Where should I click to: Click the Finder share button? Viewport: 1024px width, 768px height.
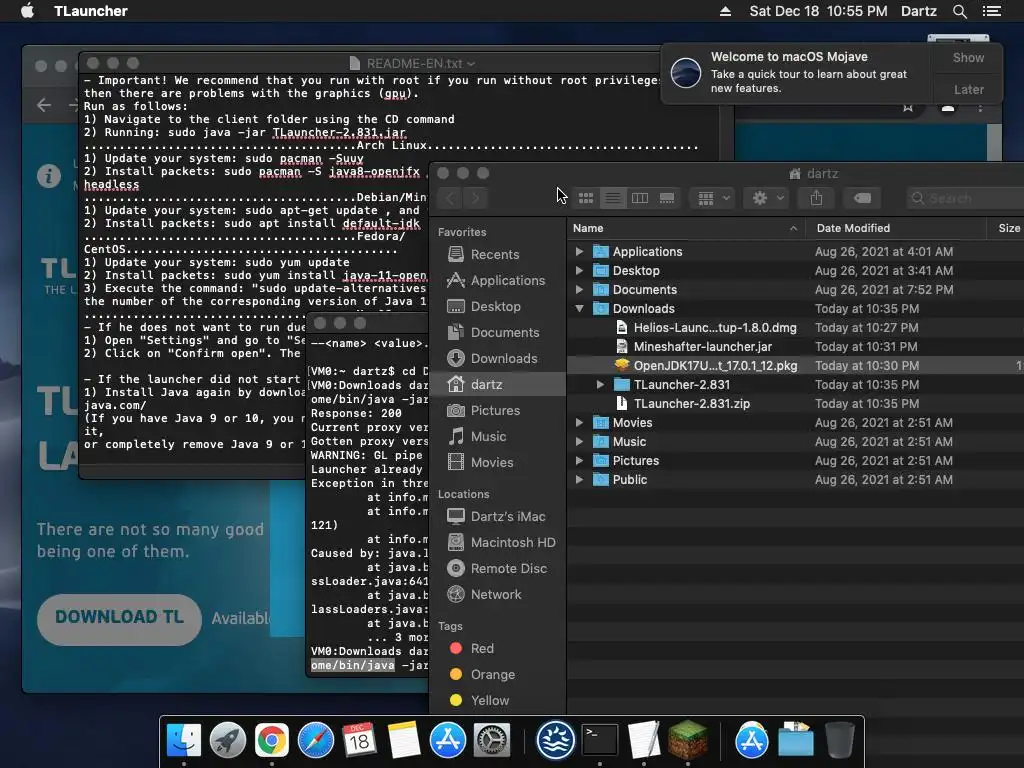coord(816,198)
